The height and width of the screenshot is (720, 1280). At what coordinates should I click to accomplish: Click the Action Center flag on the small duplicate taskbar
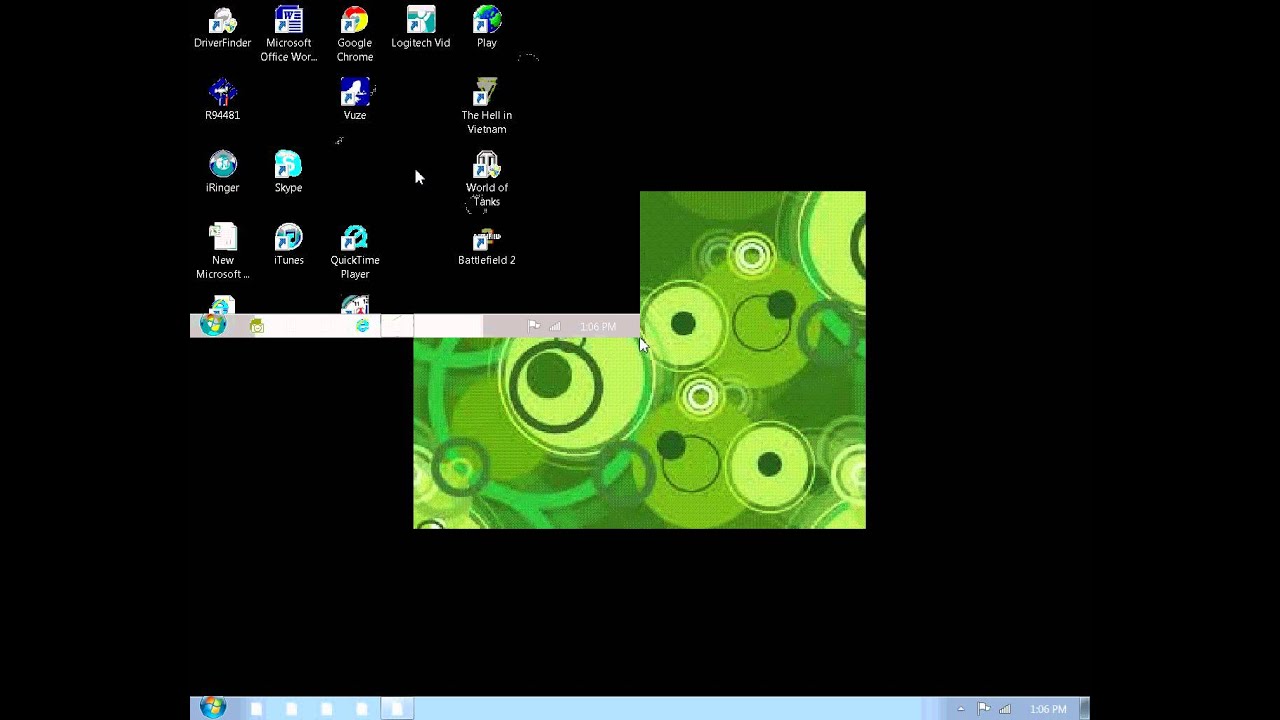(534, 326)
